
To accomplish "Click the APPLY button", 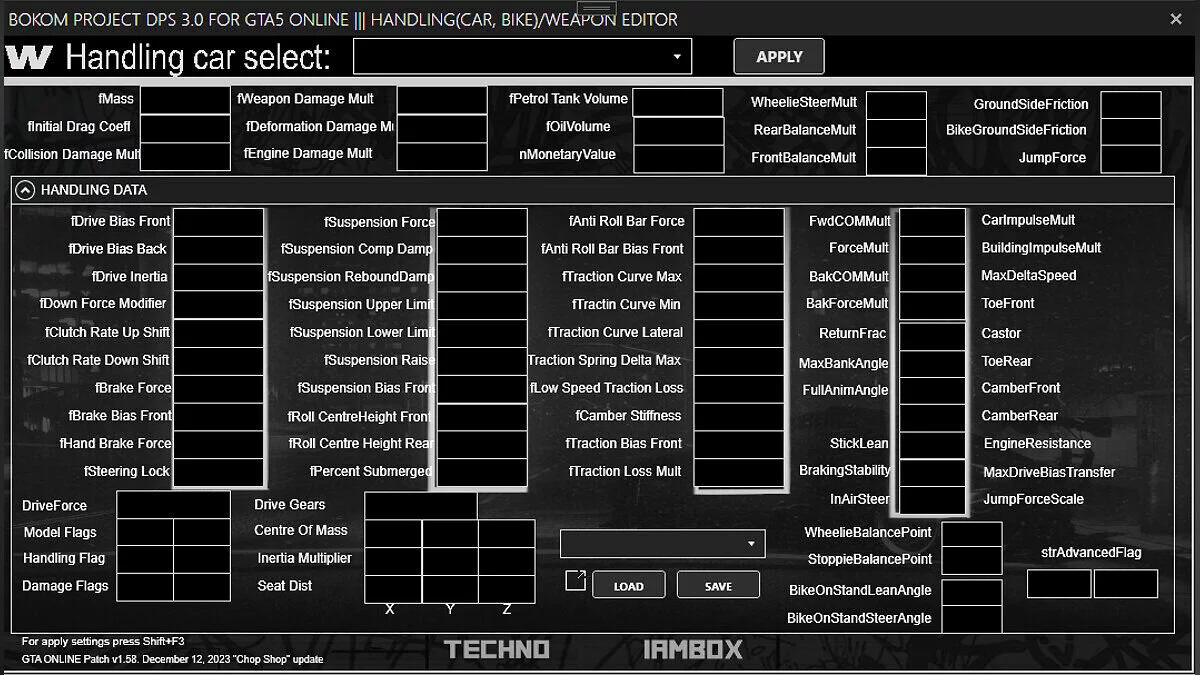I will click(x=779, y=57).
